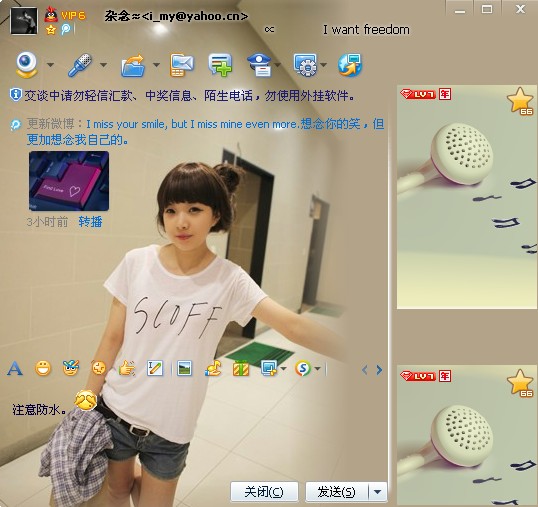
Task: Open magic emoticons masked face icon
Action: 71,368
